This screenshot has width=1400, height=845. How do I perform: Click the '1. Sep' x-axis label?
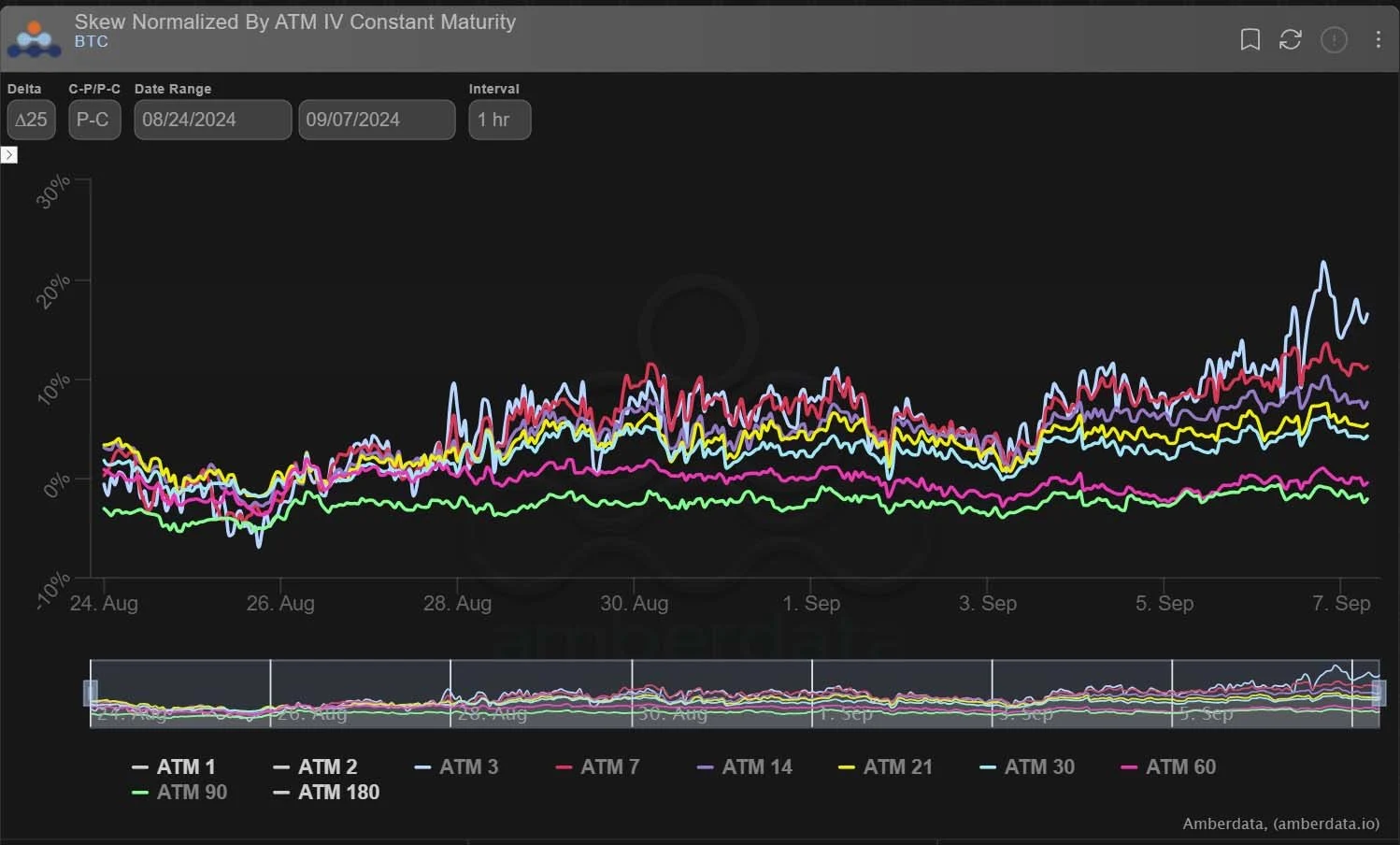coord(811,603)
